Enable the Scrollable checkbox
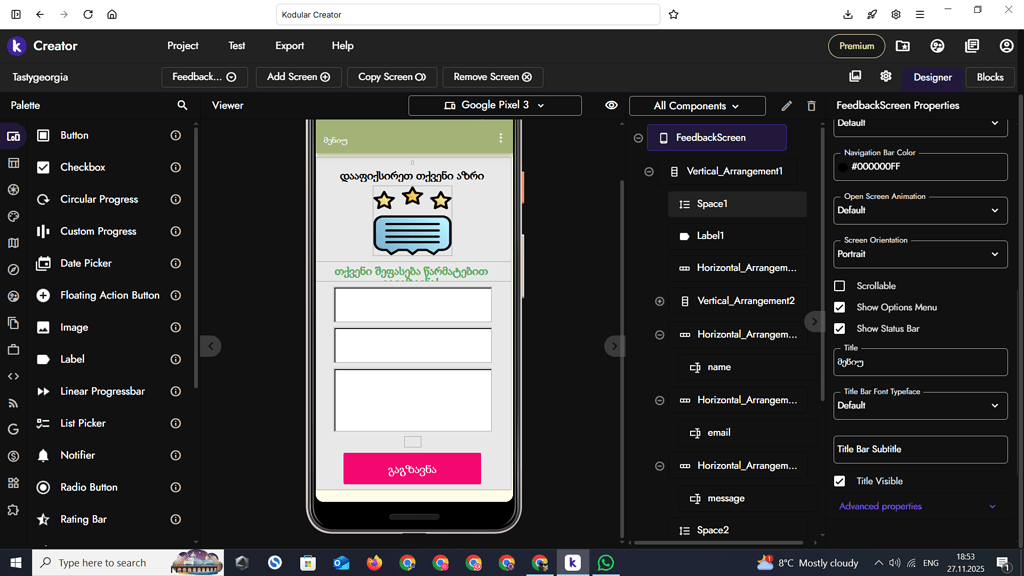 pyautogui.click(x=840, y=285)
